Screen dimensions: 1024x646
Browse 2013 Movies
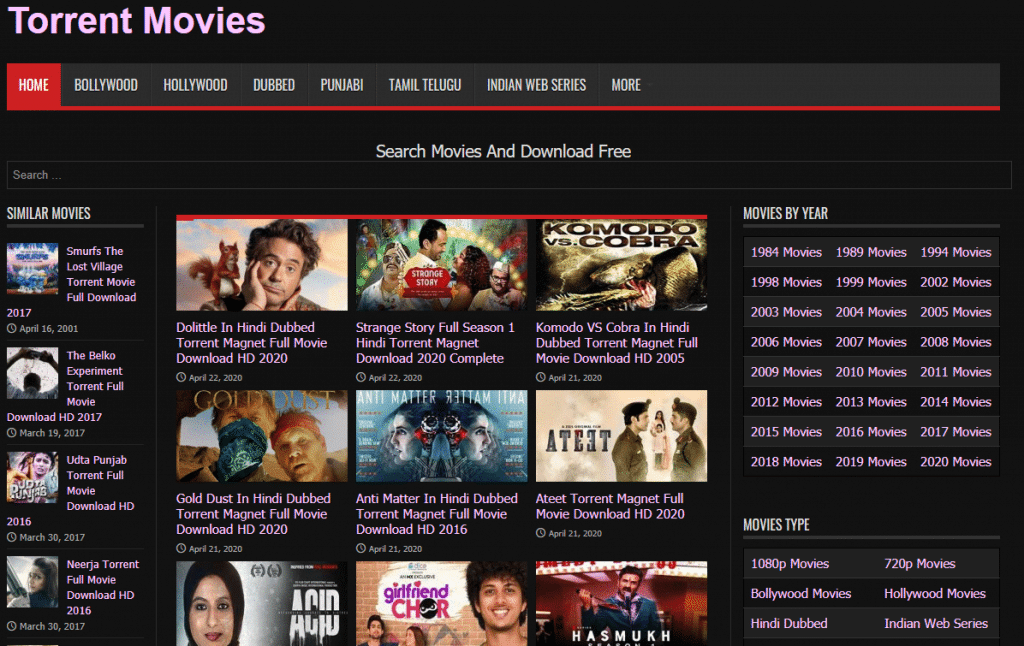(x=871, y=402)
